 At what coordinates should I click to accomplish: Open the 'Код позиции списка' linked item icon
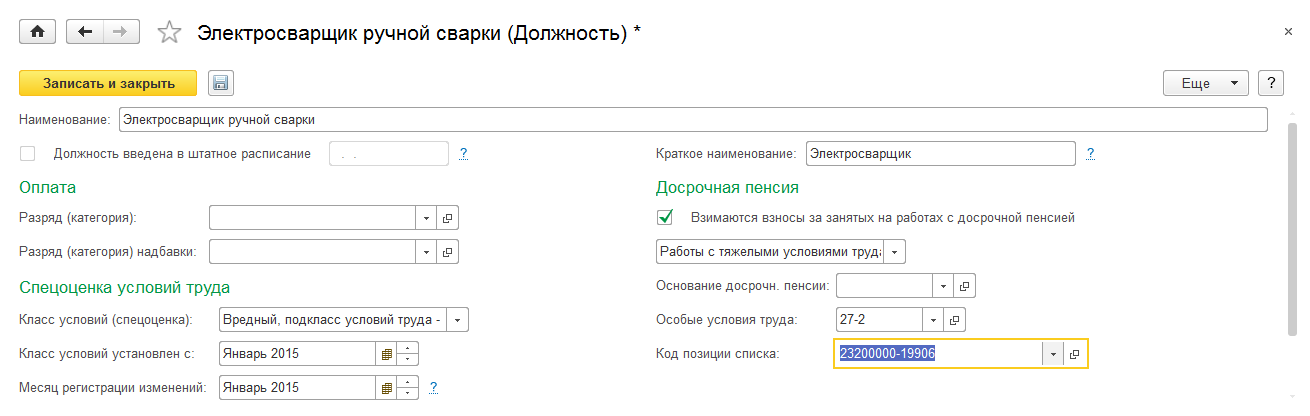coord(1075,354)
